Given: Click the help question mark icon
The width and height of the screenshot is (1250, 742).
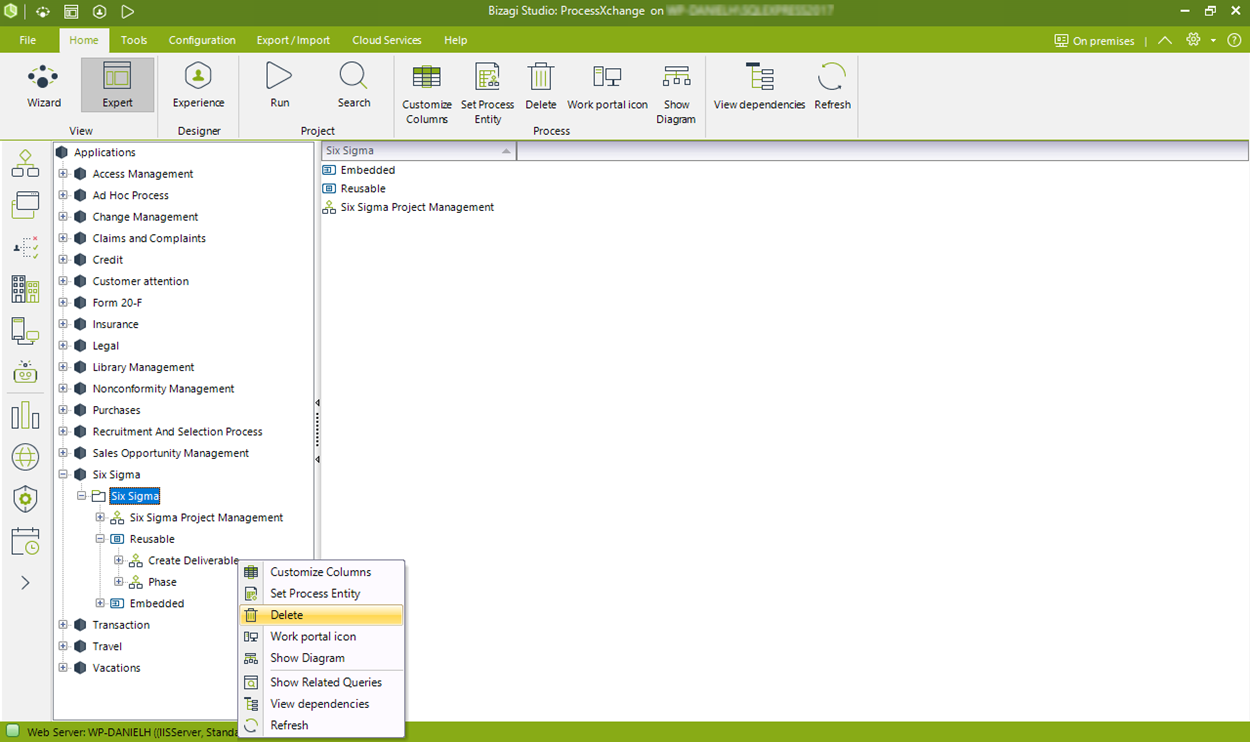Looking at the screenshot, I should pos(1234,40).
